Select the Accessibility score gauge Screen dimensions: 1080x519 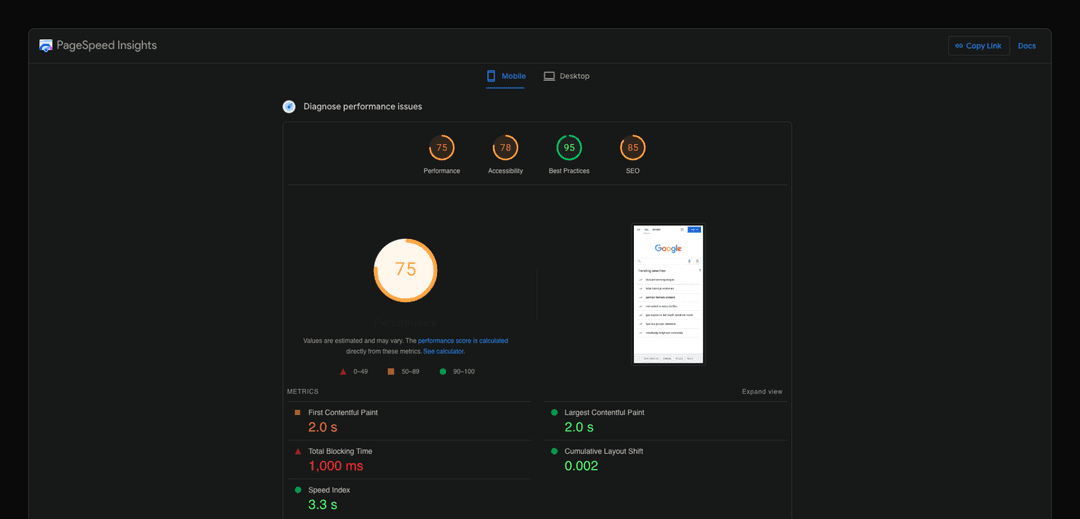[x=505, y=148]
